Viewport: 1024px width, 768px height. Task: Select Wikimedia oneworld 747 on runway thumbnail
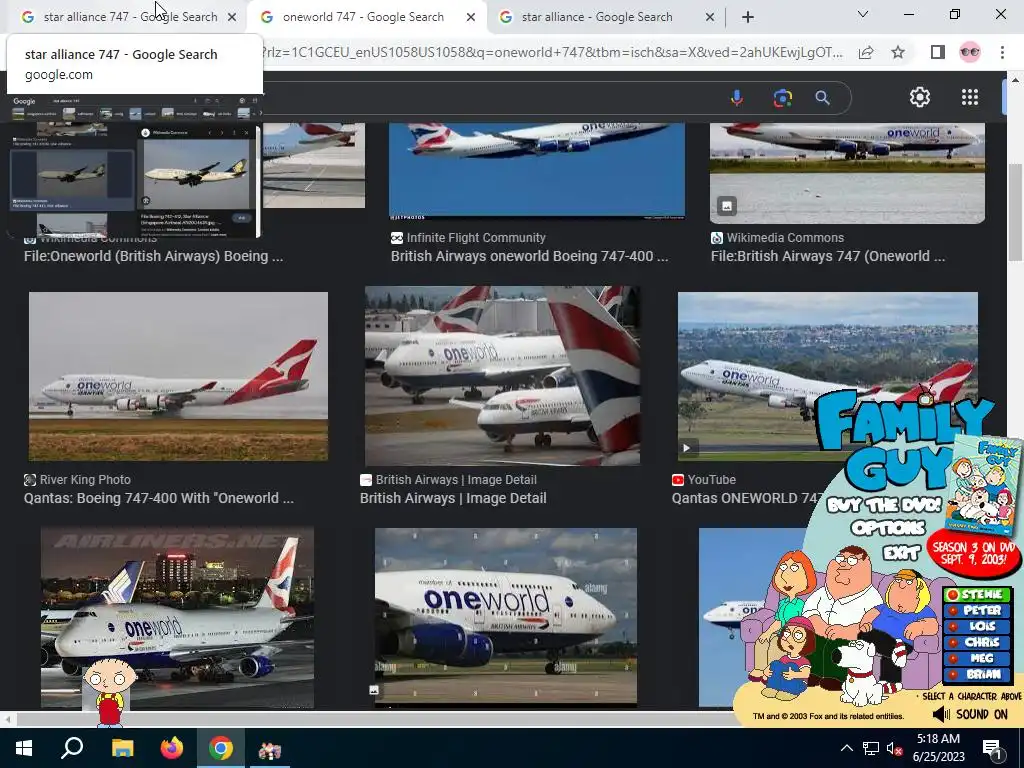click(847, 172)
